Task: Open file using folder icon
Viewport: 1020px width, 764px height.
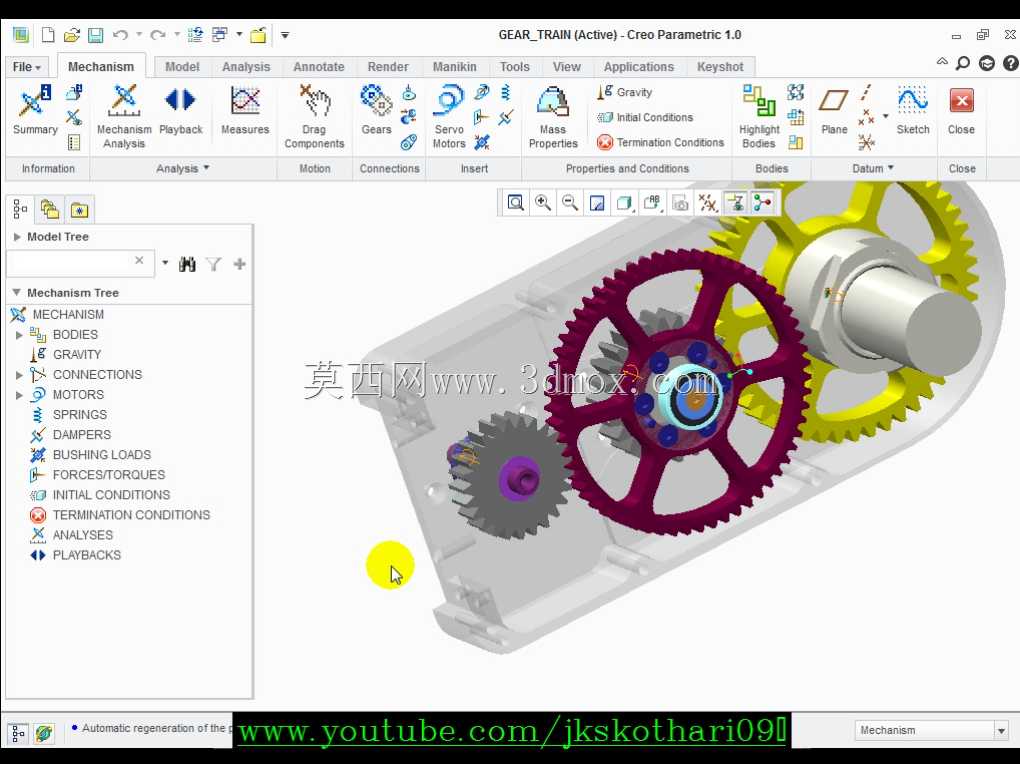Action: pos(72,35)
